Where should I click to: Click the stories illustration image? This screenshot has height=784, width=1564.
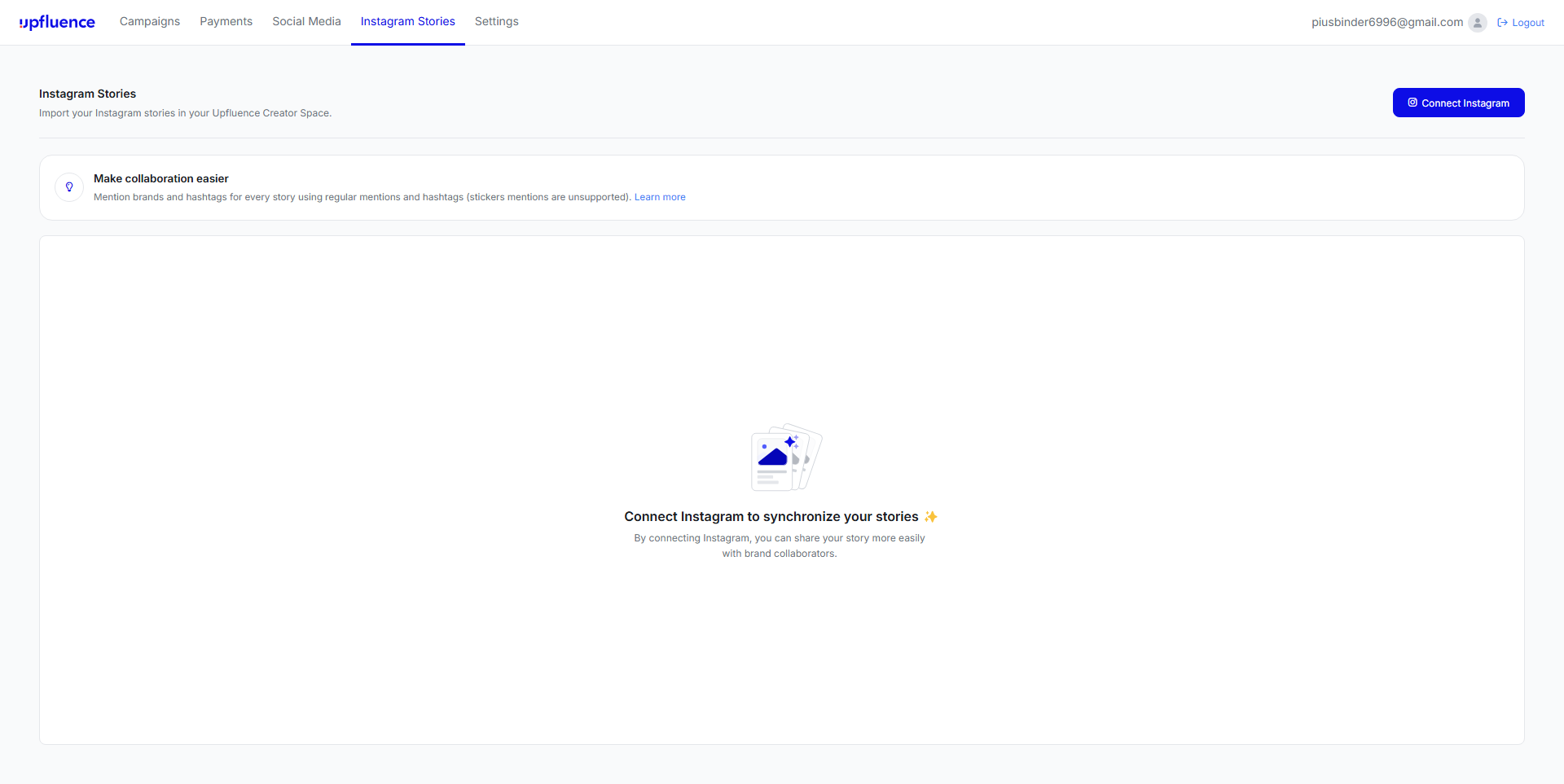[786, 457]
